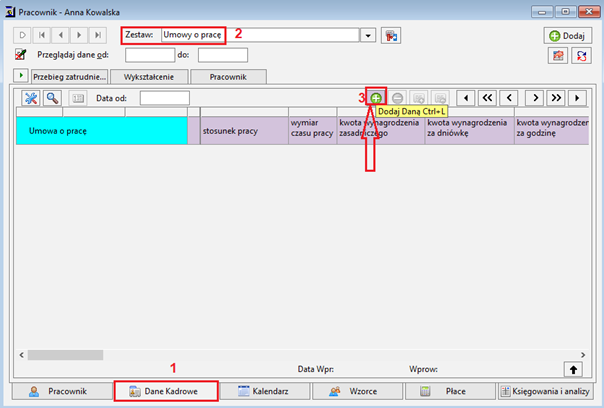Select the cyan Umowa o pracę header cell
604x408 pixels.
[x=102, y=131]
